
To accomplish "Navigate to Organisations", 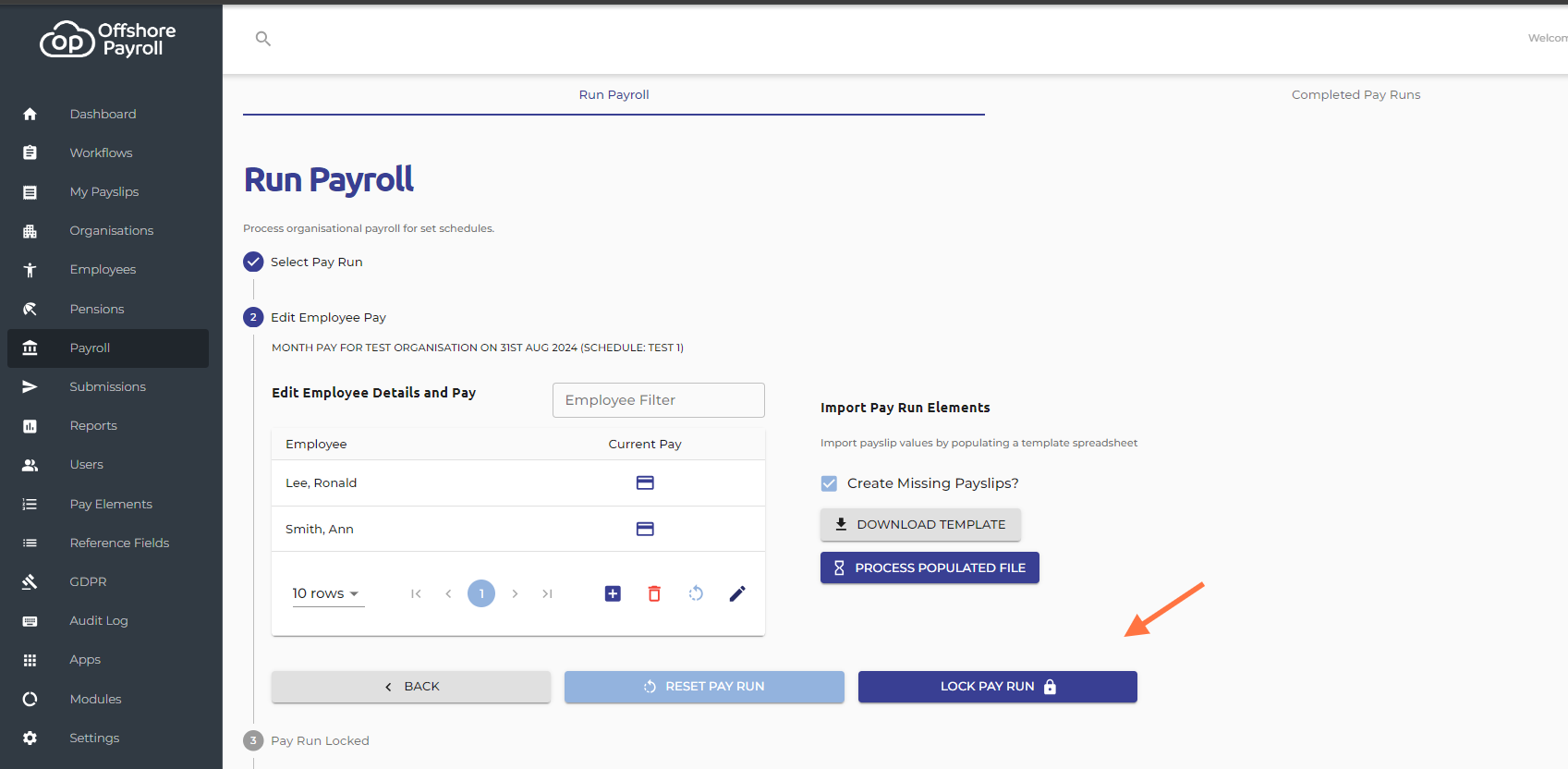I will click(x=108, y=230).
